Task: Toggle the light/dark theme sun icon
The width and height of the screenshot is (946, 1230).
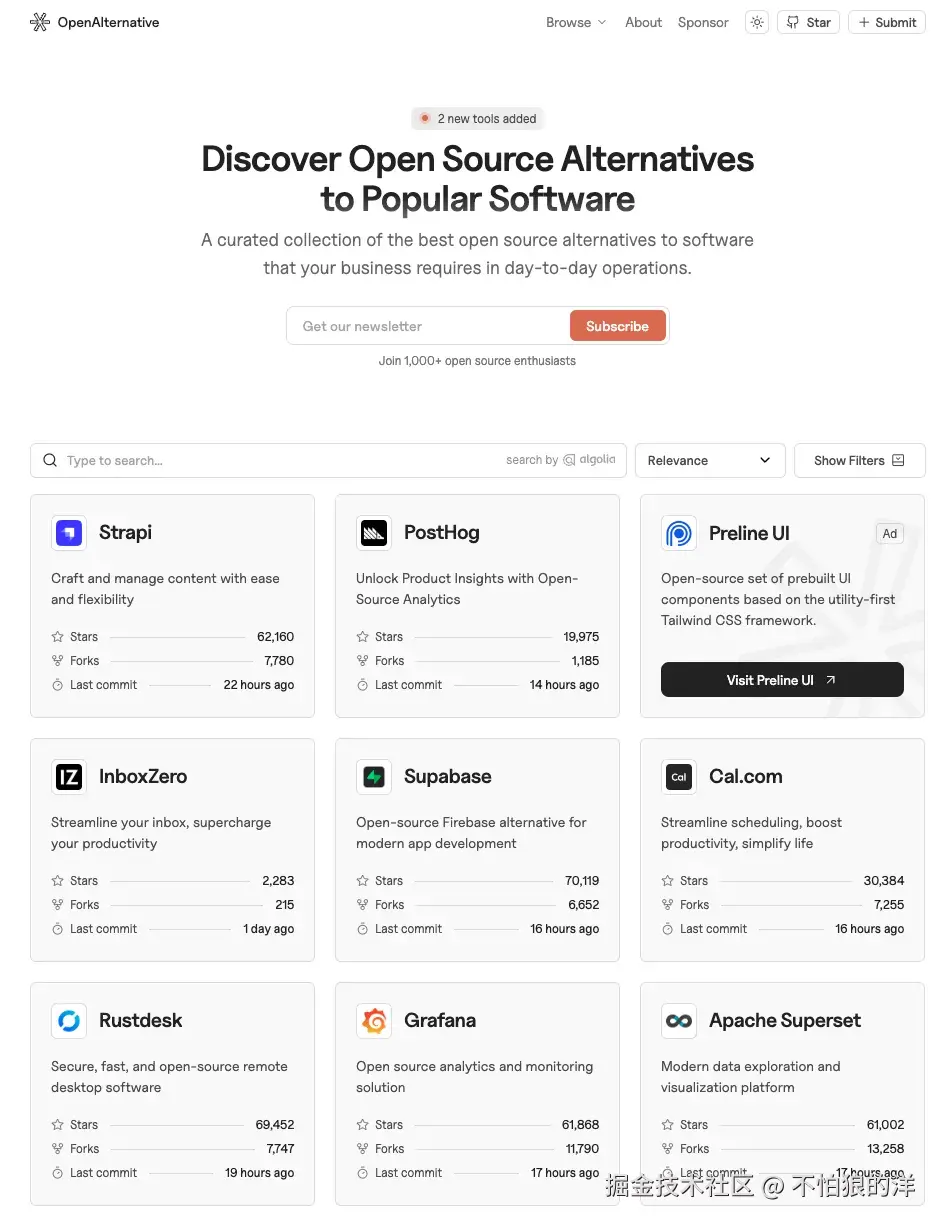Action: coord(757,22)
